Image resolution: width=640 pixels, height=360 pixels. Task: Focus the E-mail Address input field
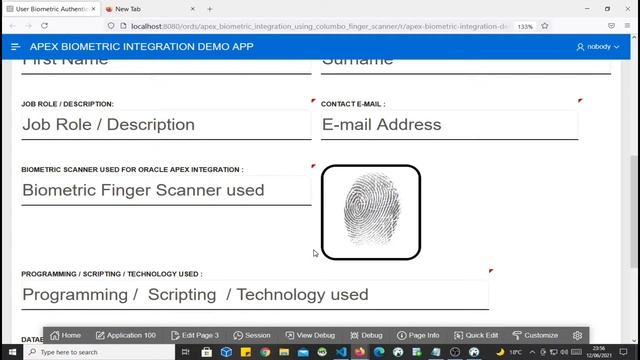449,125
